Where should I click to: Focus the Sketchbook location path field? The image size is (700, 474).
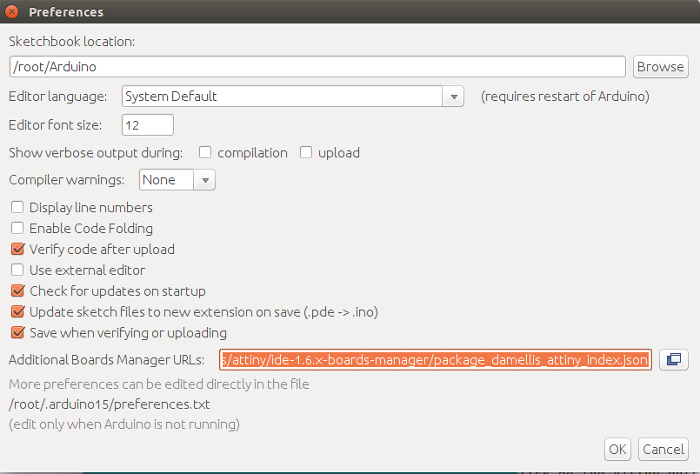(x=317, y=67)
